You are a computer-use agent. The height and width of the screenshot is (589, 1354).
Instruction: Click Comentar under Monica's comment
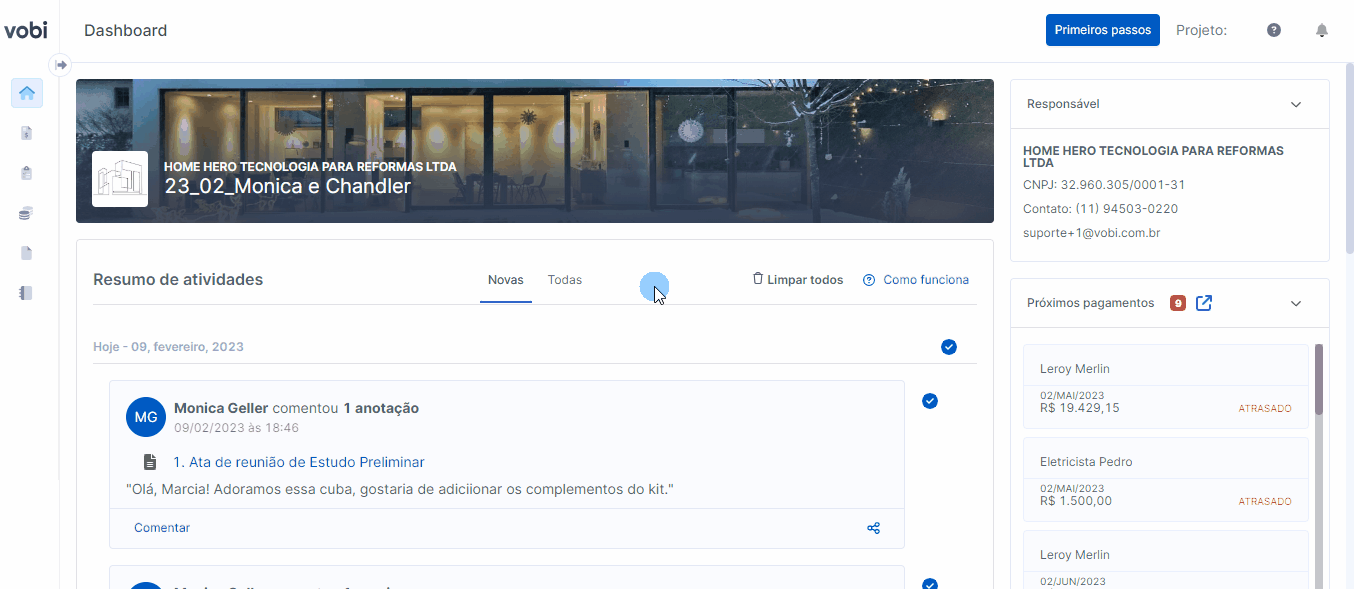(x=162, y=528)
